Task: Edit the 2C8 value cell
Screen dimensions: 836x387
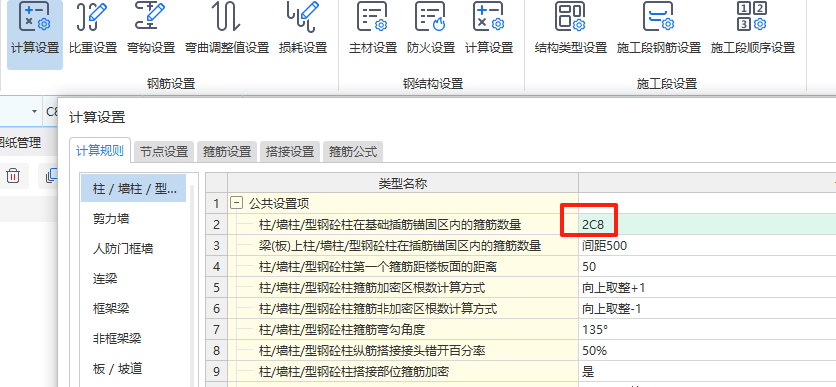Action: pyautogui.click(x=707, y=224)
